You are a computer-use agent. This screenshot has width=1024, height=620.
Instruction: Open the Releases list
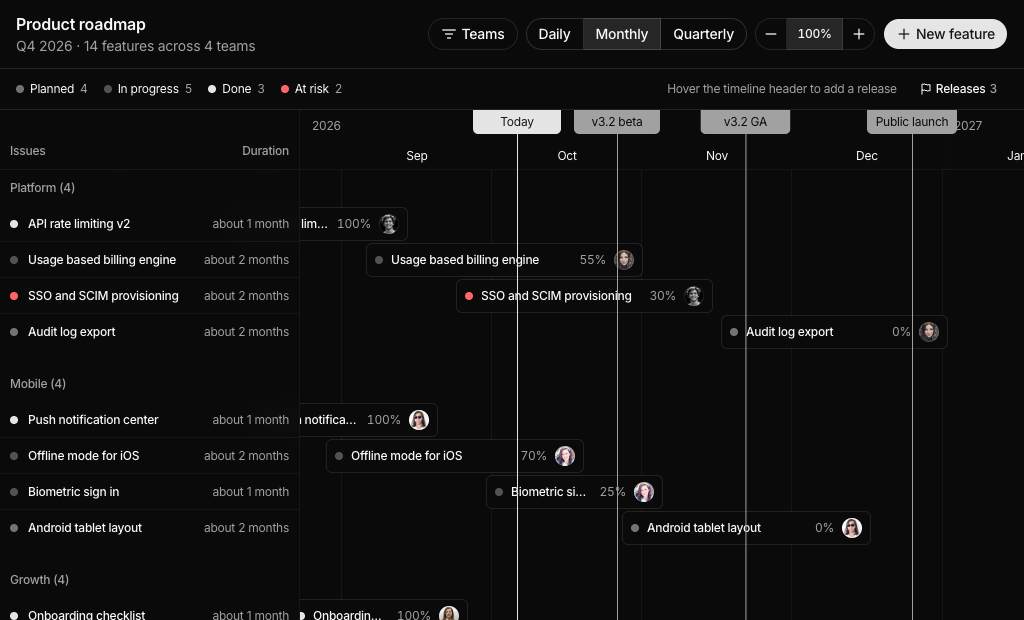click(x=958, y=89)
